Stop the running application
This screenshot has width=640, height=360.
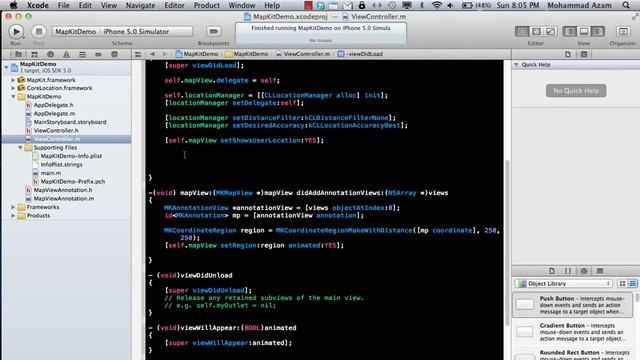[39, 31]
